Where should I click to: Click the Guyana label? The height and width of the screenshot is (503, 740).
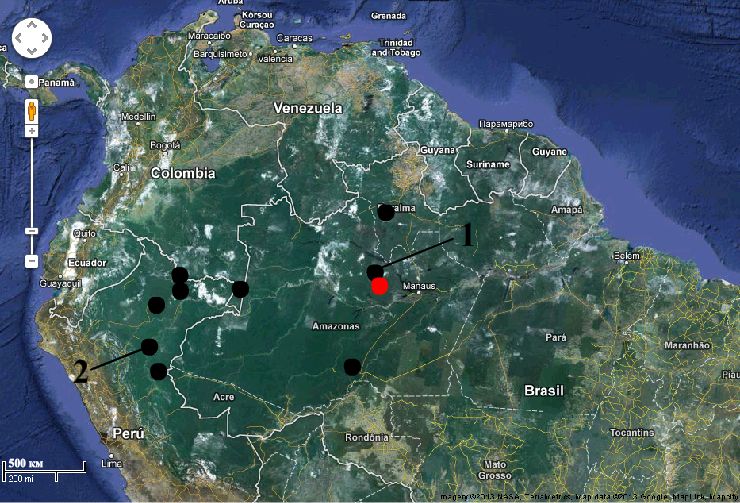[437, 150]
